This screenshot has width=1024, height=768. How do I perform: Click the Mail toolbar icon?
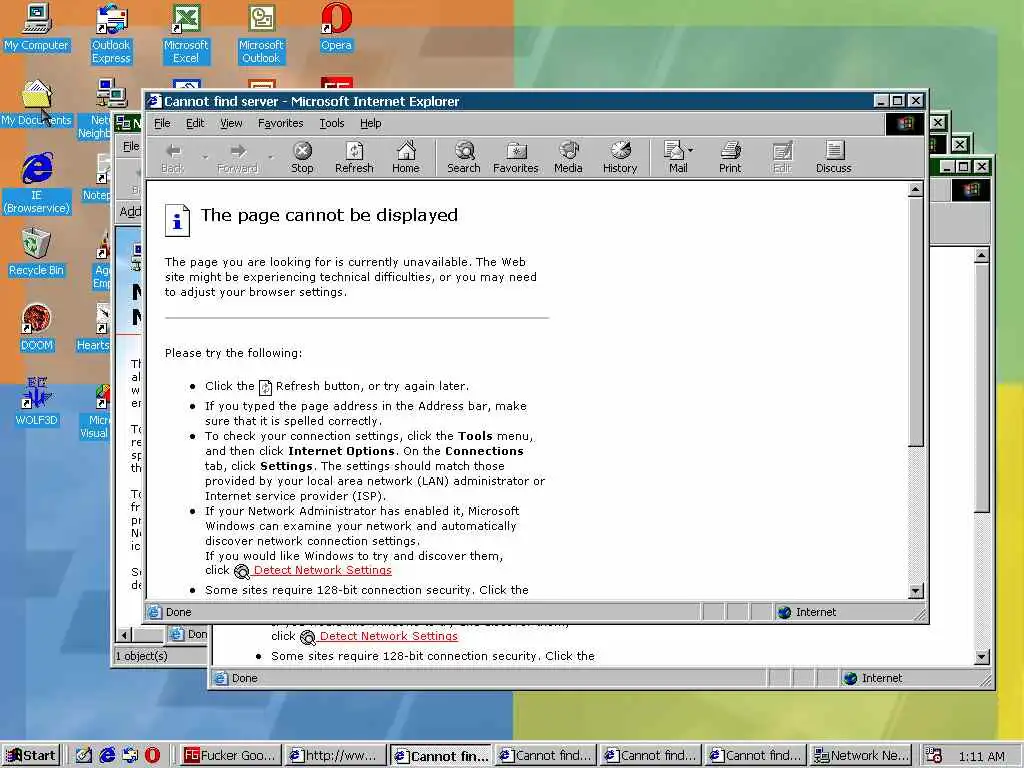(675, 157)
